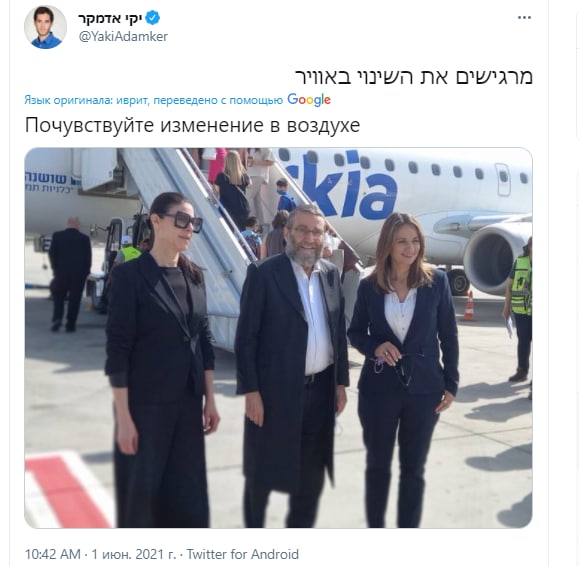Select the Hebrew tweet text
Screen dimensions: 579x566
click(x=414, y=77)
